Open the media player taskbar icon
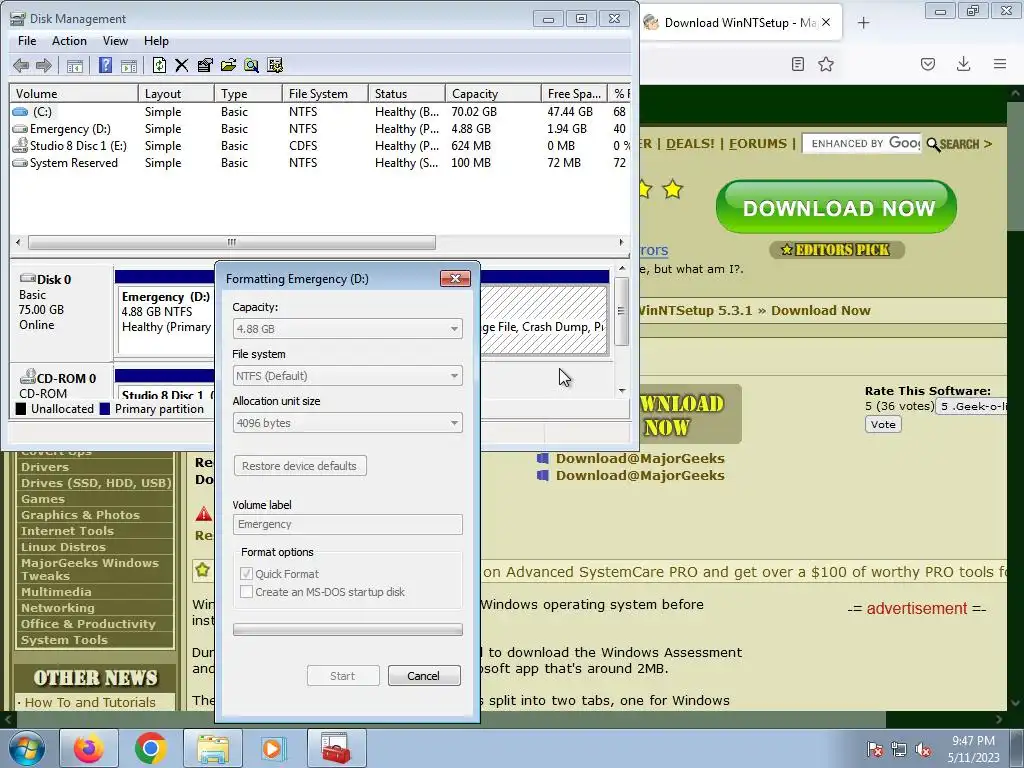This screenshot has width=1024, height=768. click(x=274, y=748)
